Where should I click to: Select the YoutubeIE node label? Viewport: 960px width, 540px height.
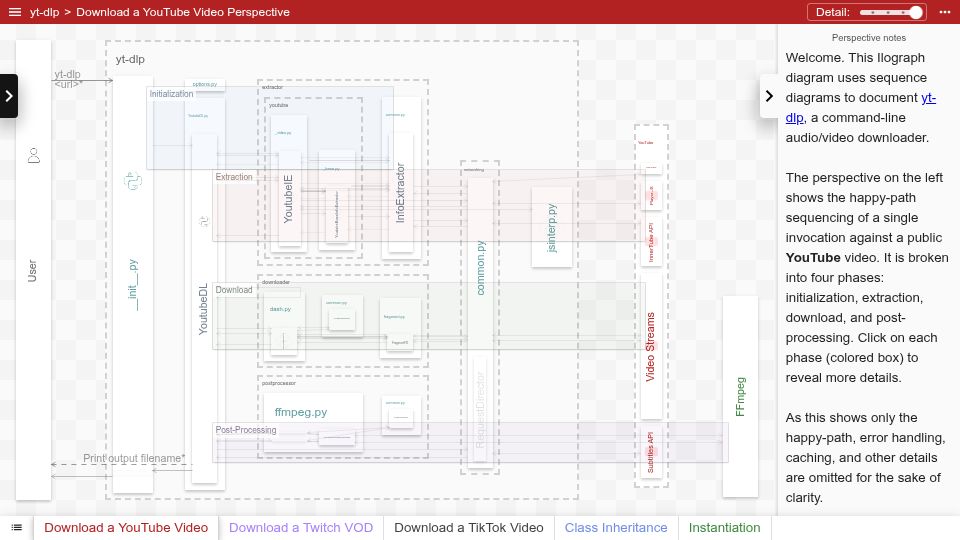click(288, 198)
